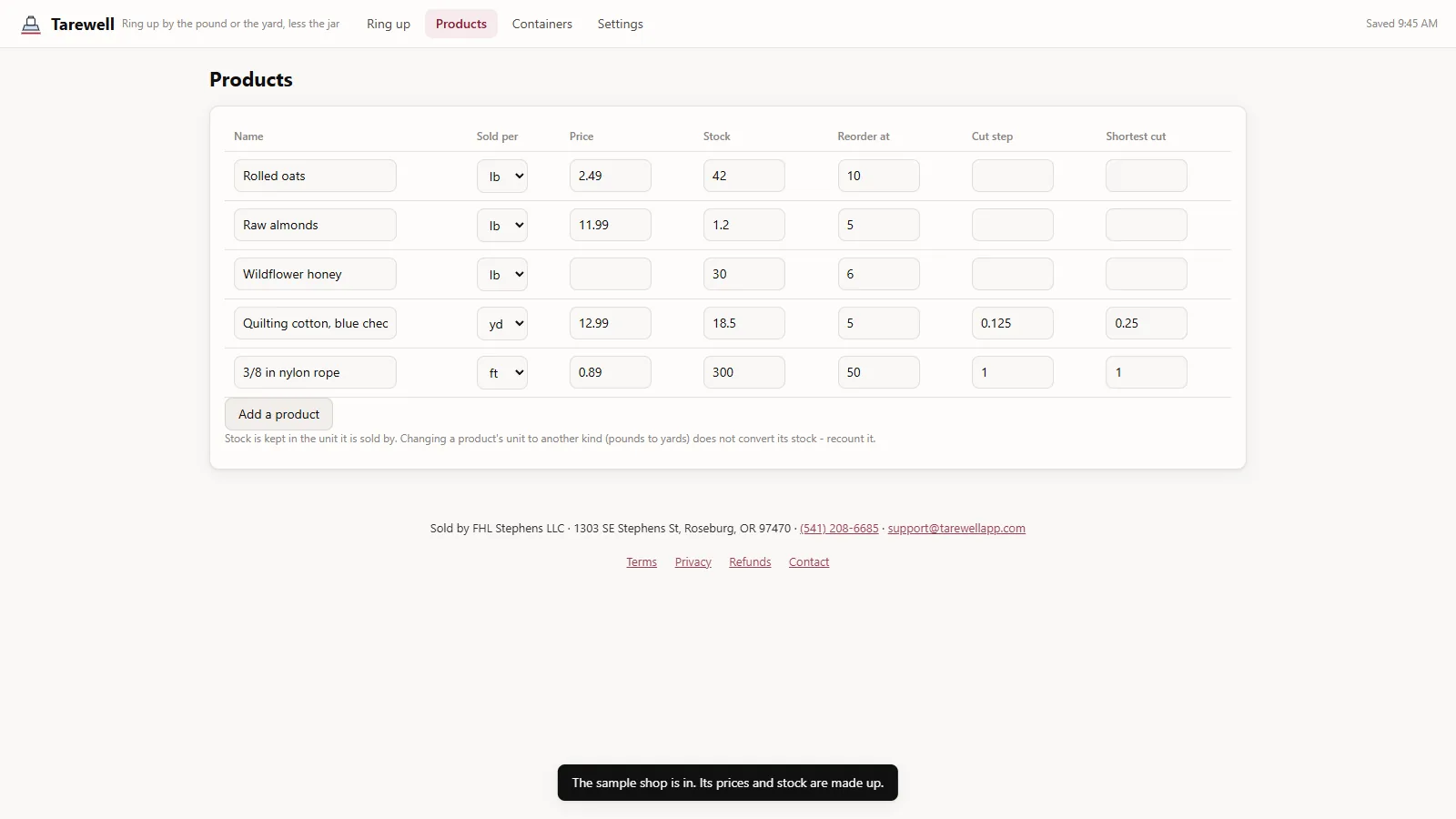Click the empty Wildflower honey cut step field
Viewport: 1456px width, 819px height.
pyautogui.click(x=1013, y=274)
